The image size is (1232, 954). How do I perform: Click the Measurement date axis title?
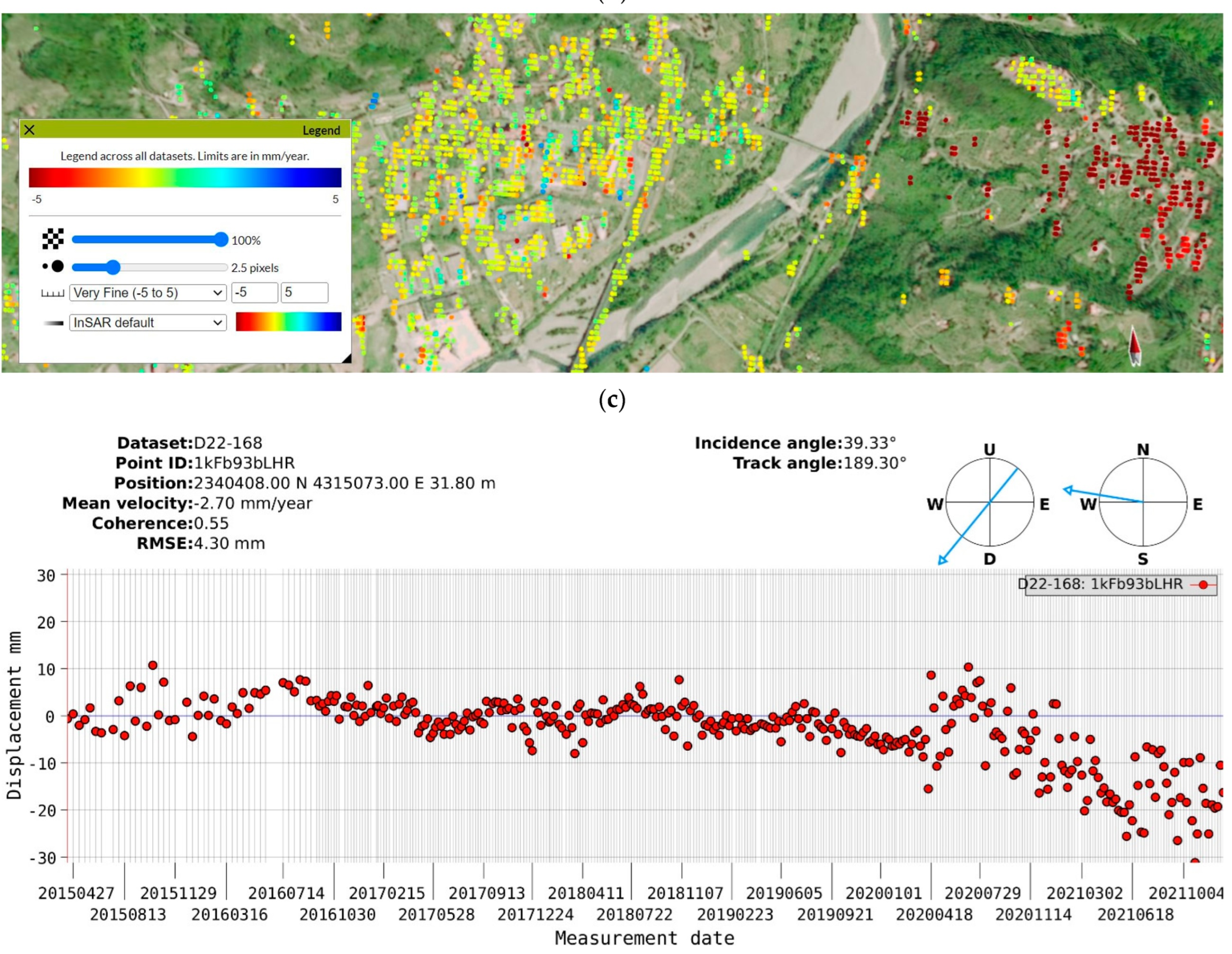click(645, 938)
